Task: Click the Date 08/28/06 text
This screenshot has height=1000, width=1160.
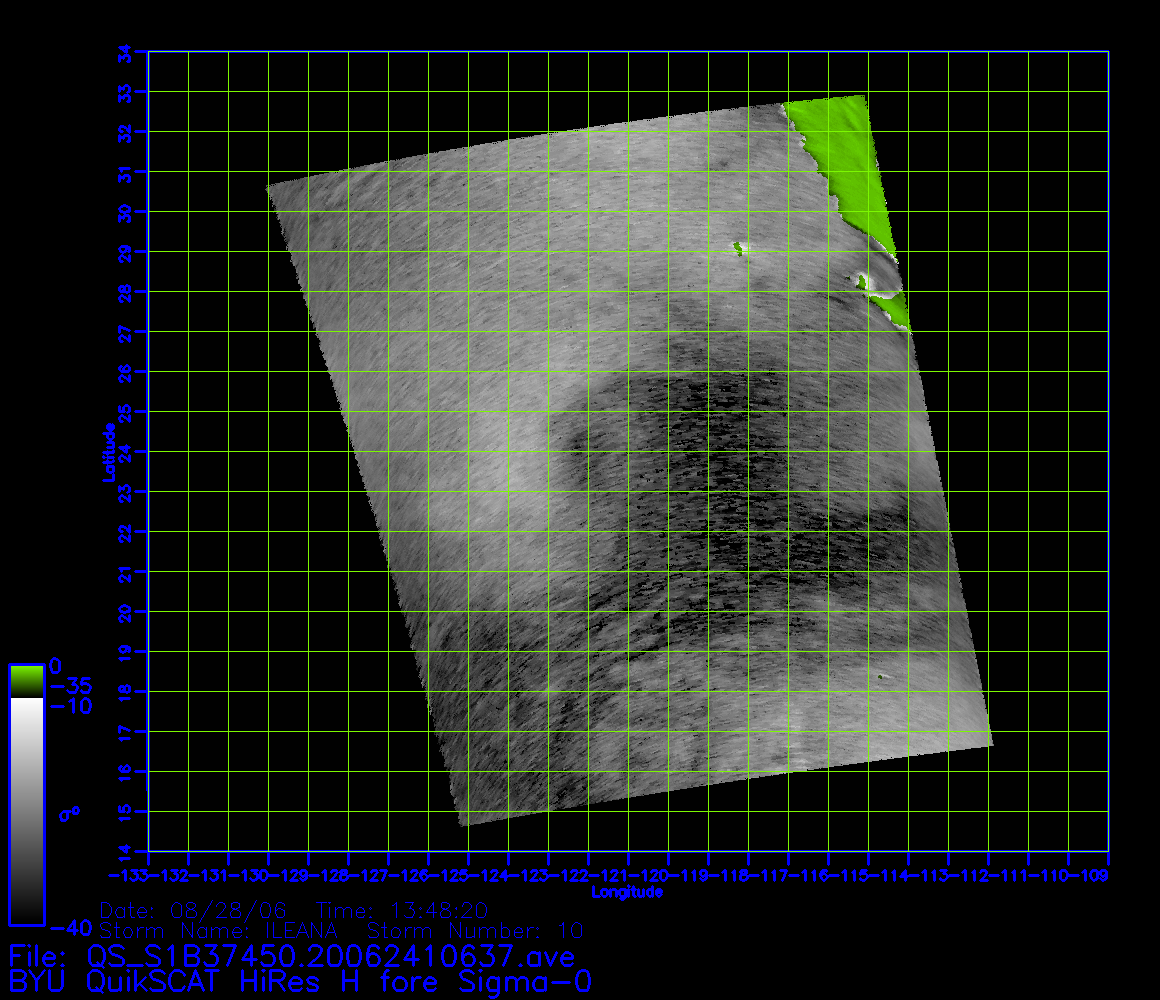Action: pos(193,911)
